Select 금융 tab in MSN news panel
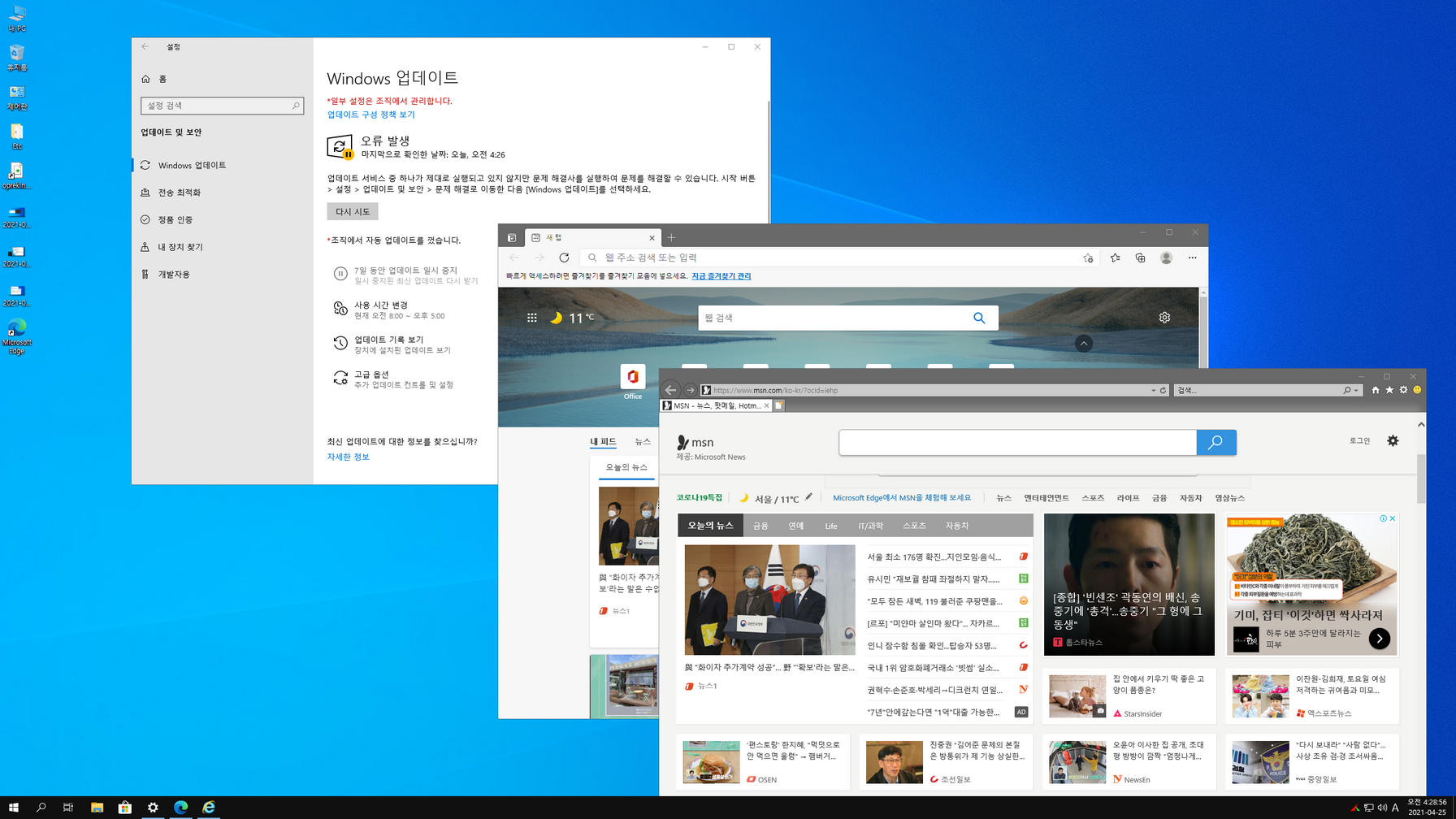This screenshot has height=819, width=1456. coord(760,526)
